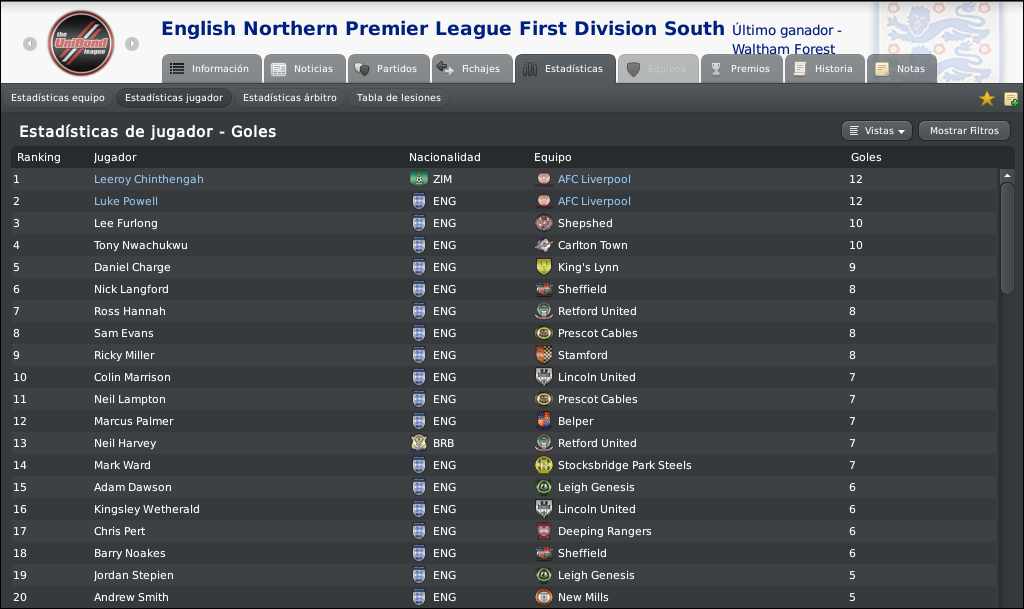Sort table by Goles column header

(x=866, y=157)
